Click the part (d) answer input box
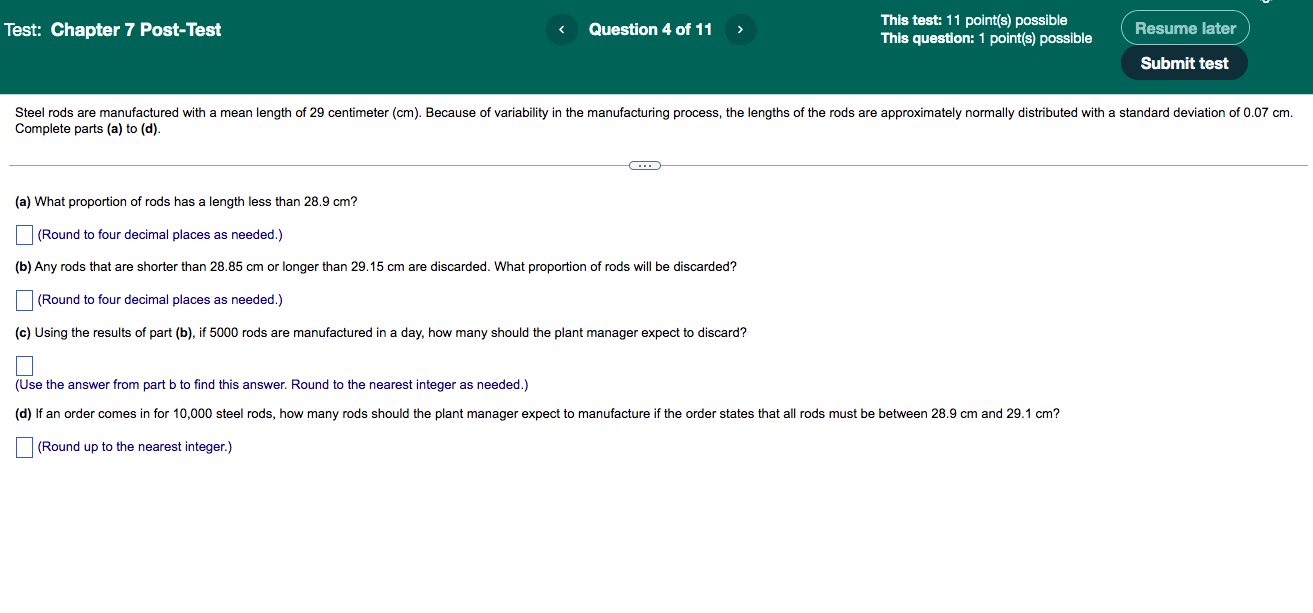 click(24, 446)
